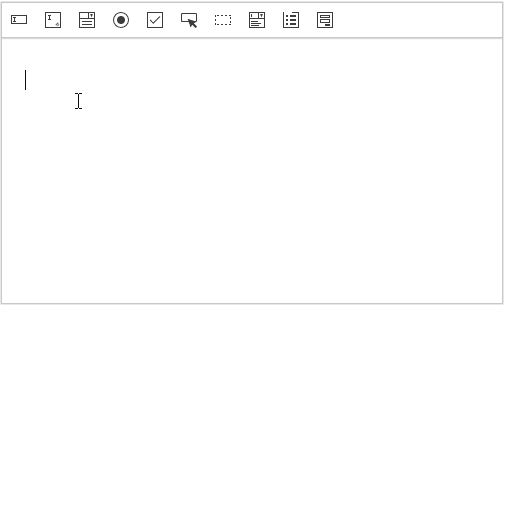Insert the form container element

click(x=325, y=20)
